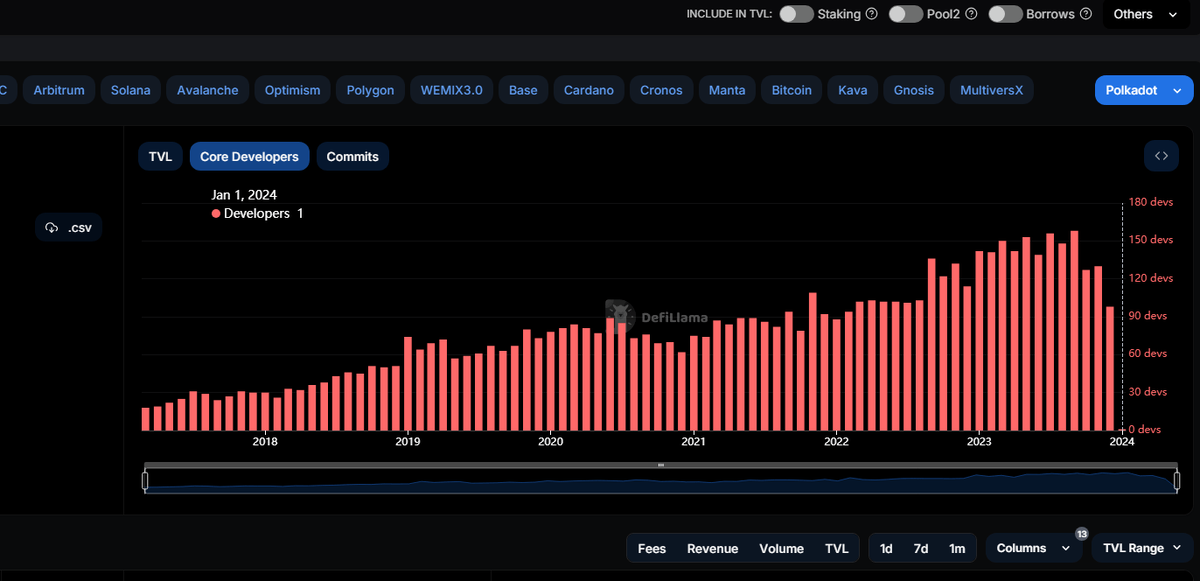Screen dimensions: 1200x581
Task: Click the 2019 x-axis label
Action: click(x=408, y=441)
